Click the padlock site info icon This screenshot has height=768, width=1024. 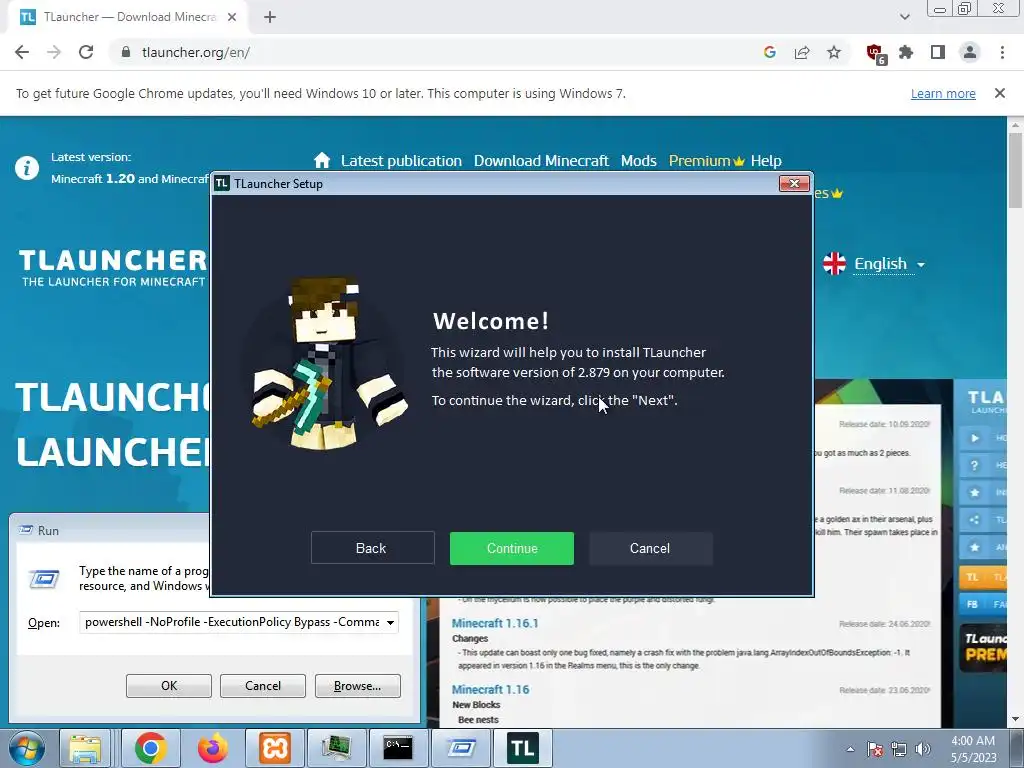click(x=126, y=52)
